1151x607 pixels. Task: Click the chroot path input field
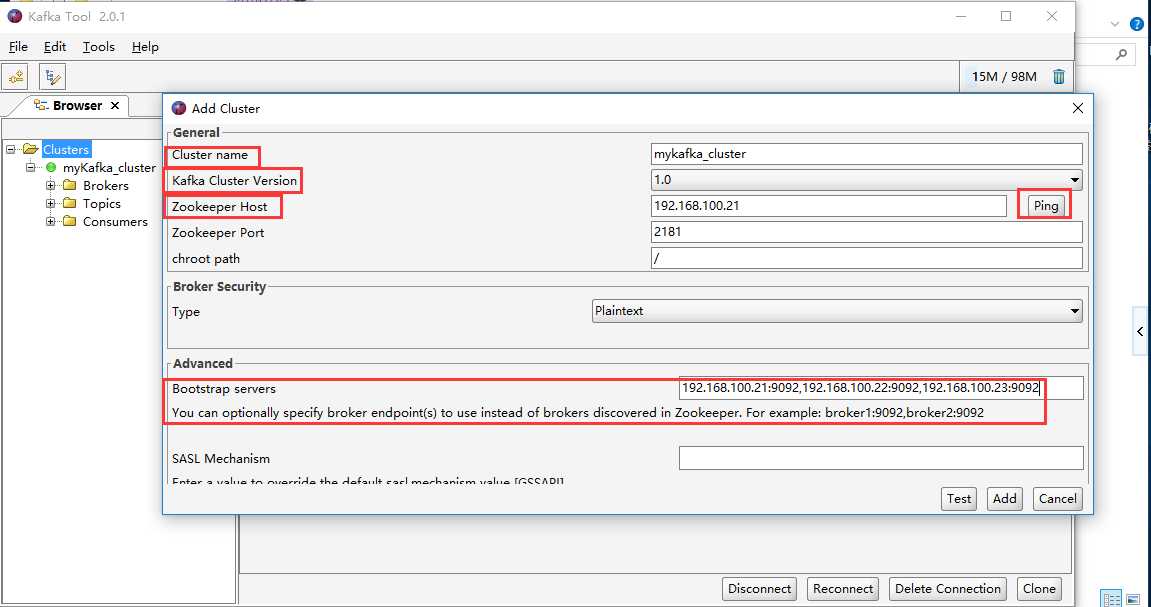(x=866, y=258)
